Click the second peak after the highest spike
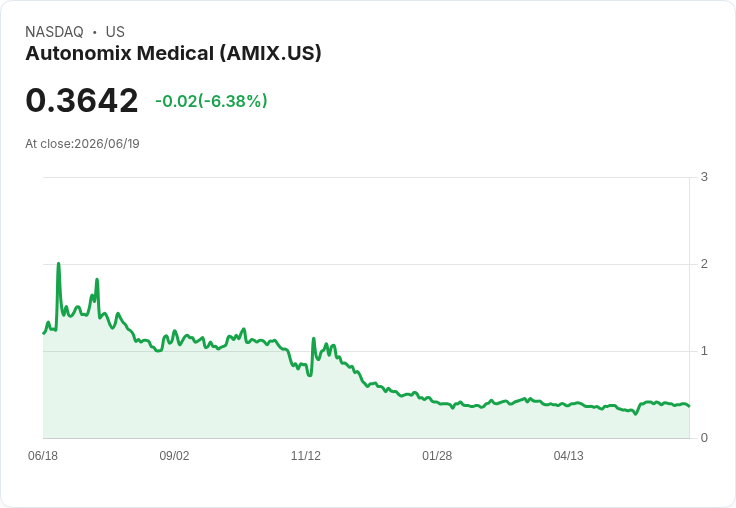Image resolution: width=736 pixels, height=508 pixels. [x=97, y=280]
